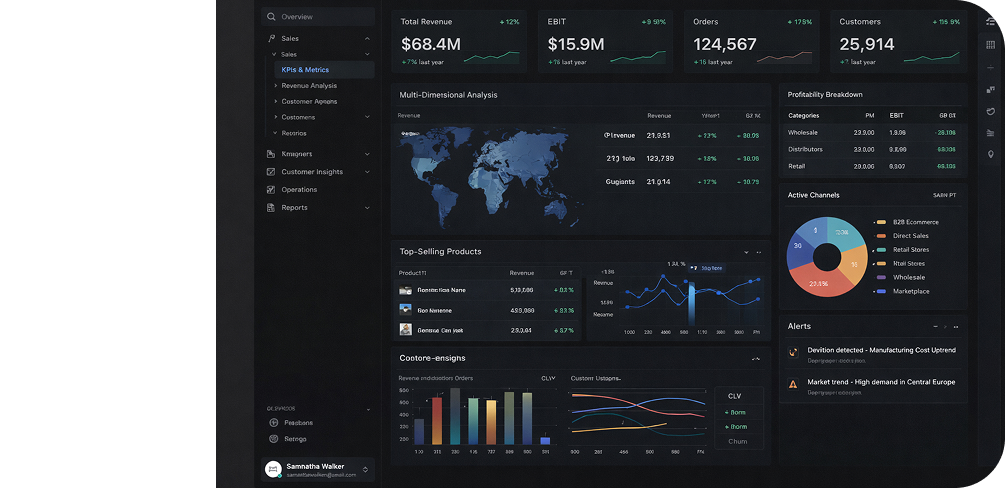Screen dimensions: 1005x488
Task: Click the Reports document icon
Action: 271,208
